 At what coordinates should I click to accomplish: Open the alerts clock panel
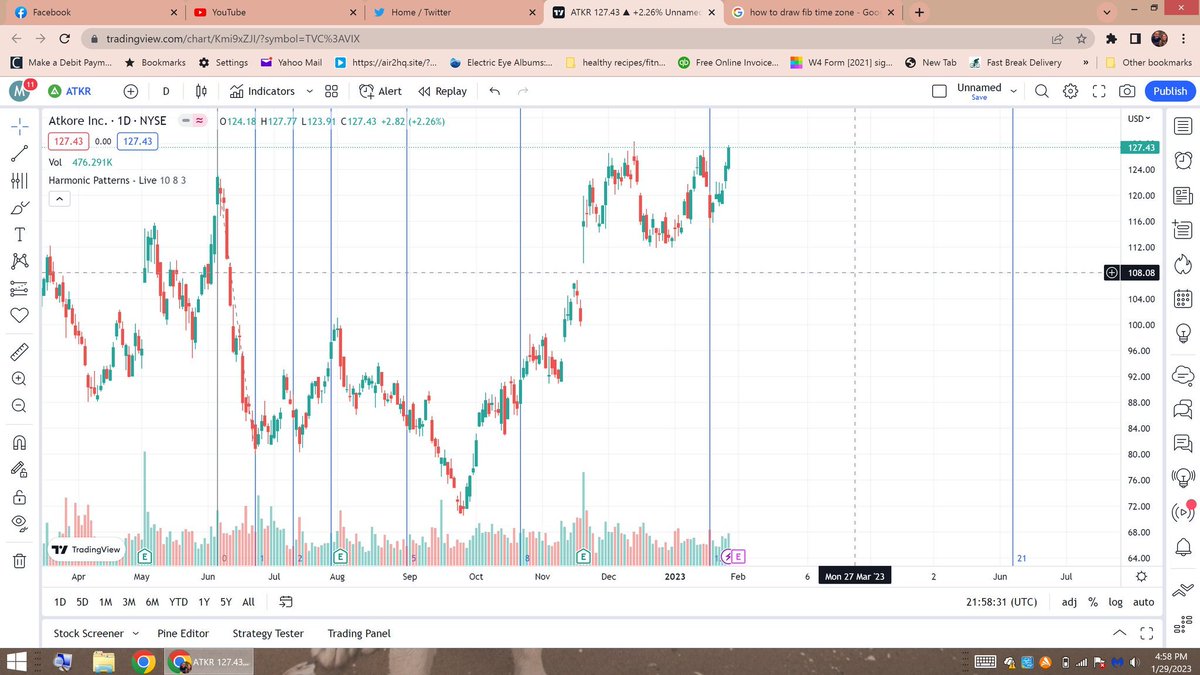[x=1182, y=160]
